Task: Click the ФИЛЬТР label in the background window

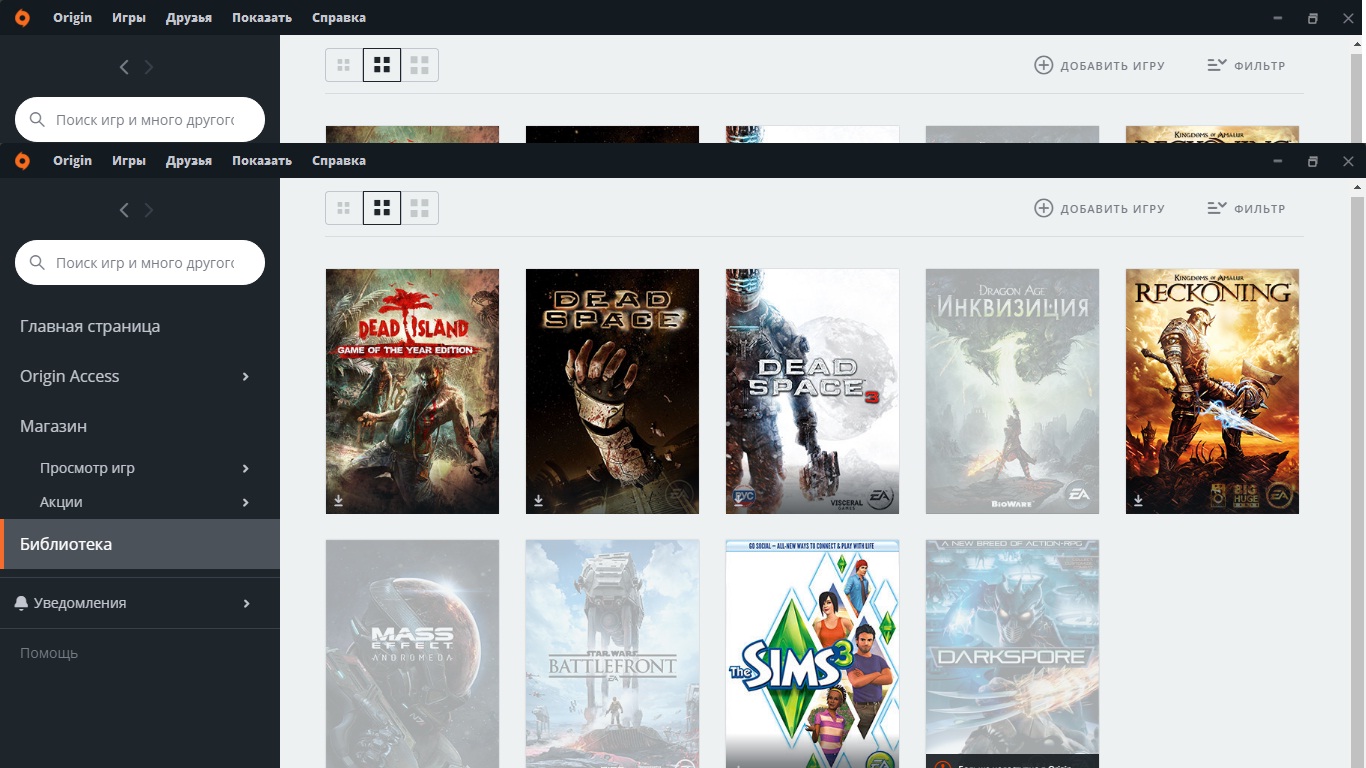Action: pos(1260,66)
